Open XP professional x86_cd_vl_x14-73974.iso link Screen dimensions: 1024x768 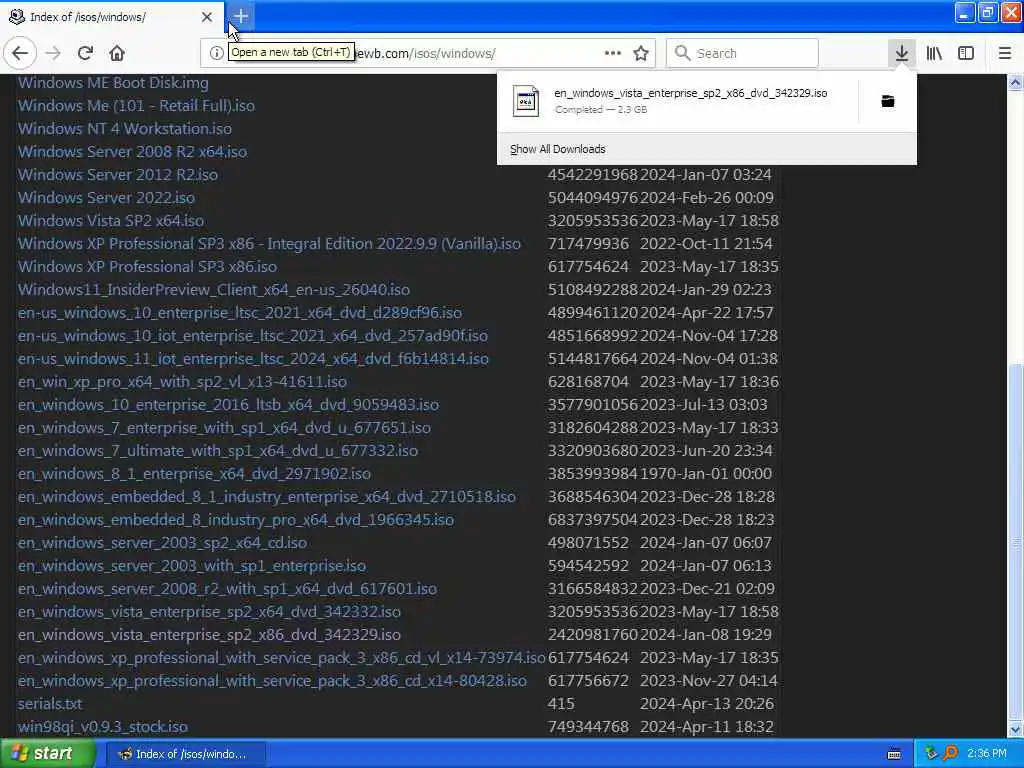click(x=281, y=658)
